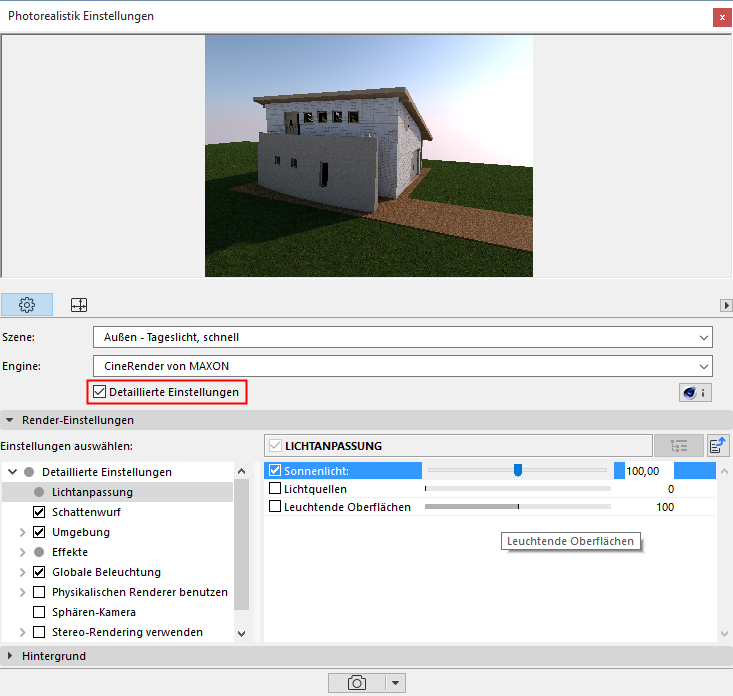Click the panel expand arrow beside the tabs

click(726, 305)
